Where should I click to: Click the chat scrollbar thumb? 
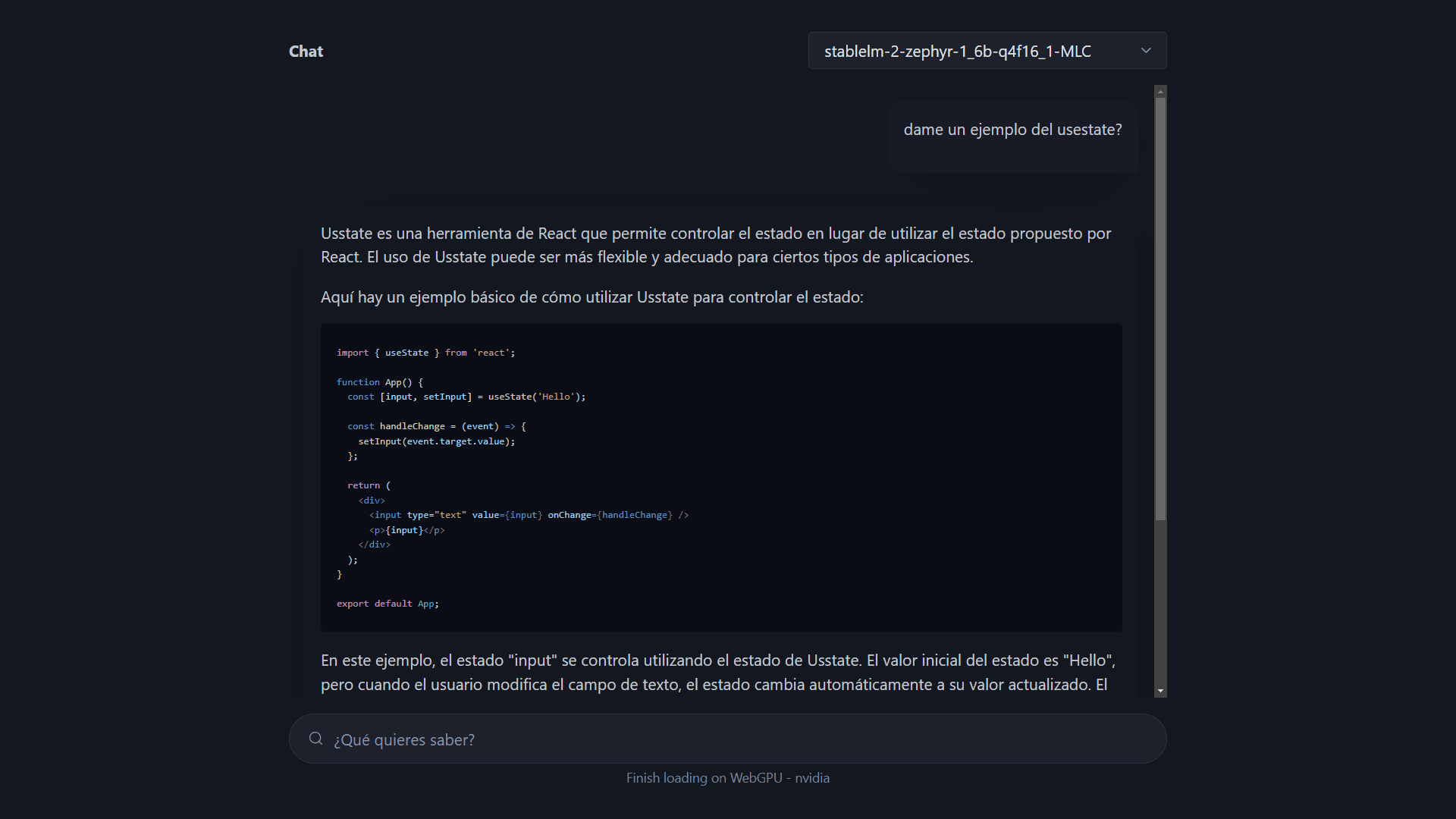(1160, 309)
